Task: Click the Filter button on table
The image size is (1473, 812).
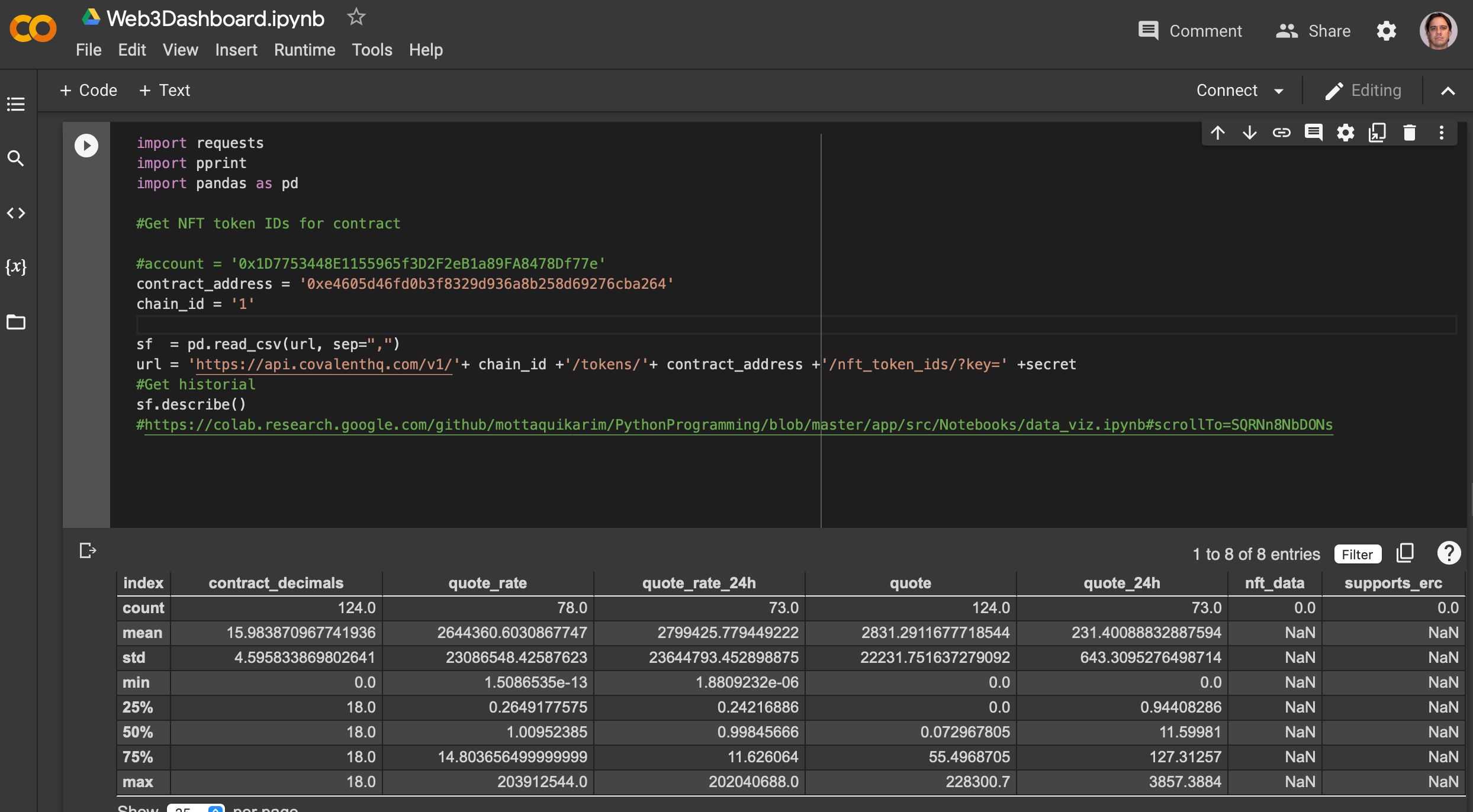Action: 1358,555
